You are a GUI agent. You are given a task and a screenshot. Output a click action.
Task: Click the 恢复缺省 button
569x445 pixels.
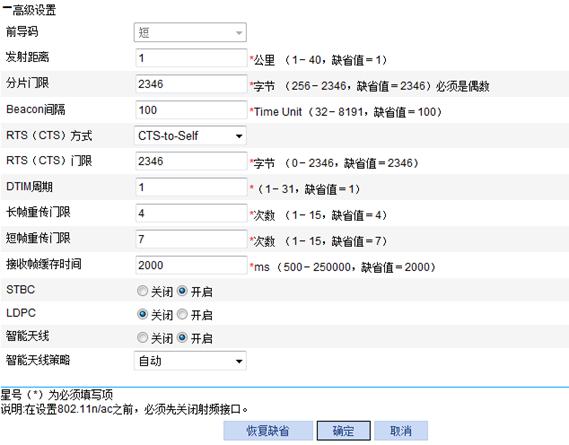[268, 431]
